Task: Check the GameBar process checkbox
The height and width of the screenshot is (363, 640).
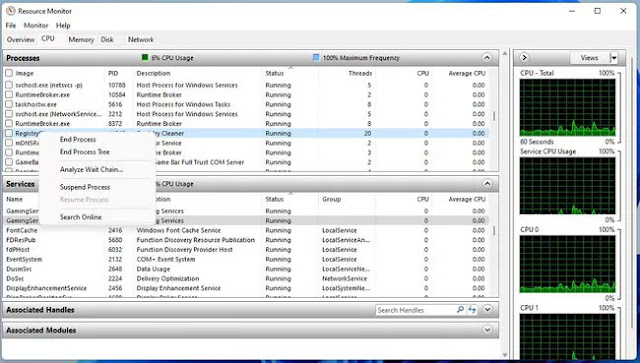Action: [9, 162]
